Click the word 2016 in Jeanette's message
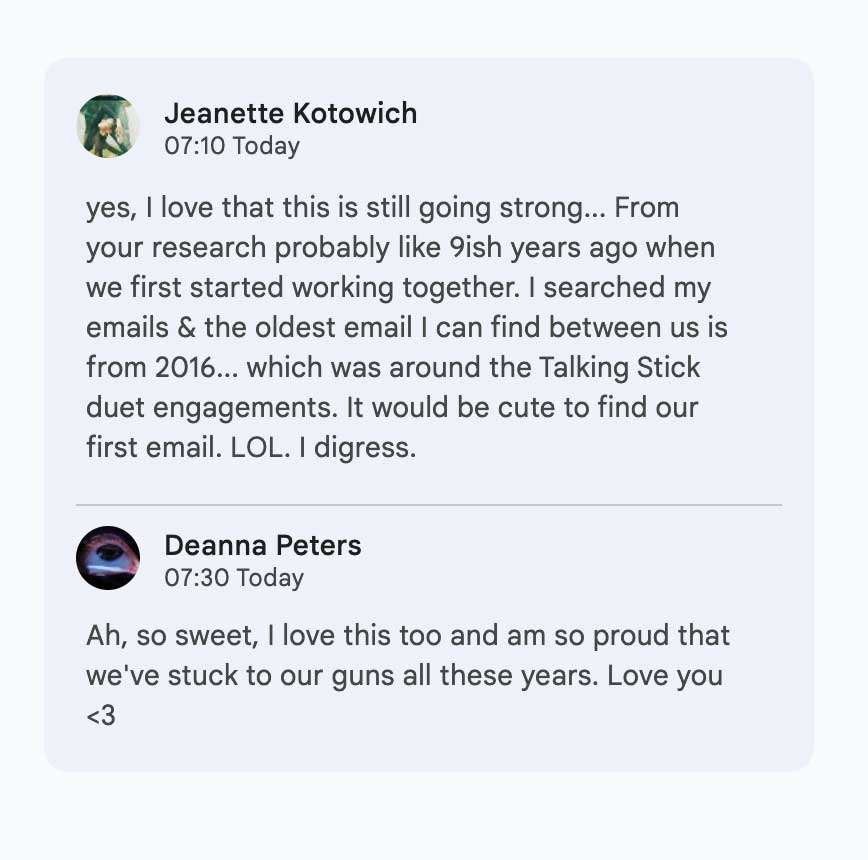Screen dimensions: 868x860 [185, 367]
